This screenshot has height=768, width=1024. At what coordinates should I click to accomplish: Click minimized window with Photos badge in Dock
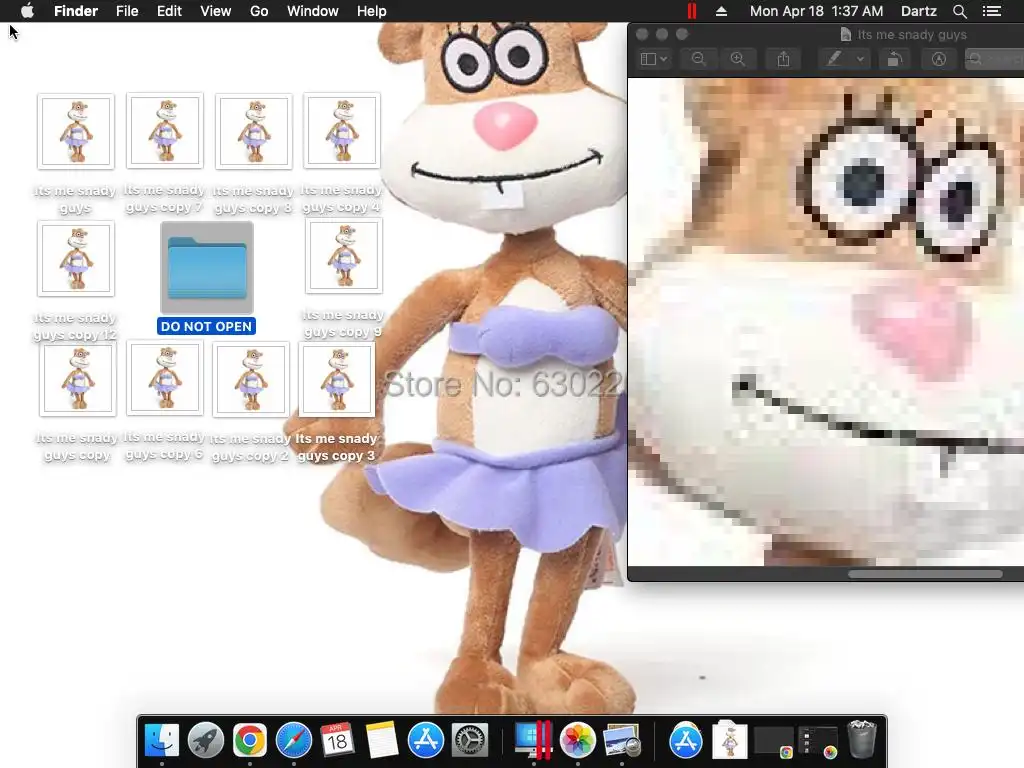818,743
